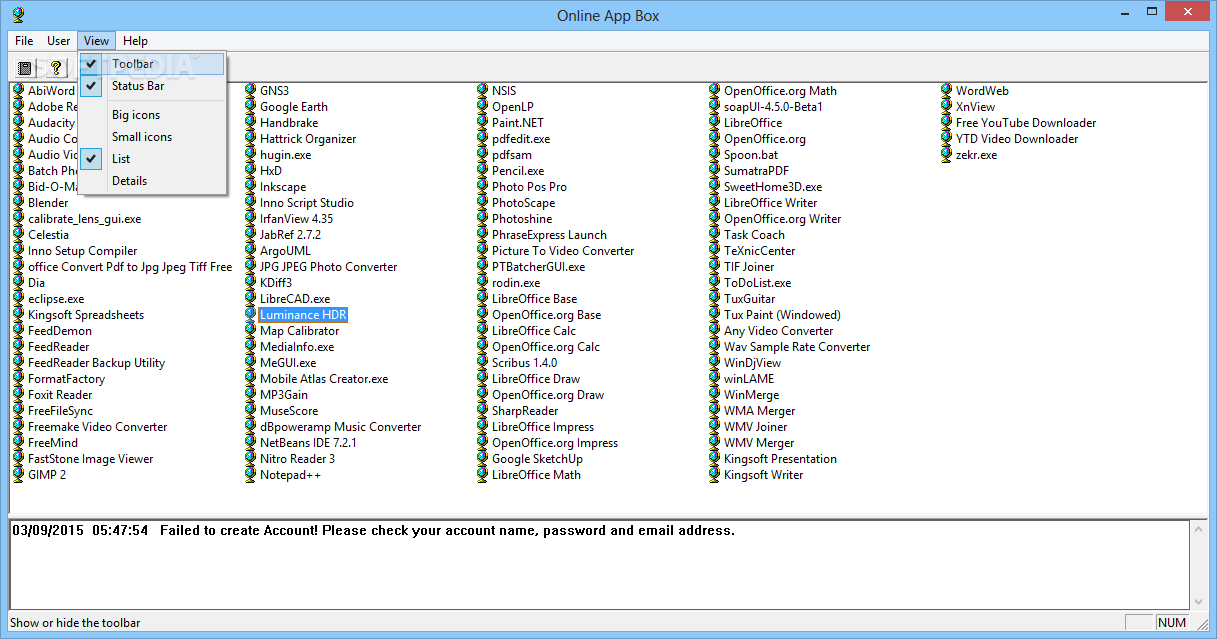Click the help question mark toolbar icon
The height and width of the screenshot is (639, 1217).
[57, 68]
